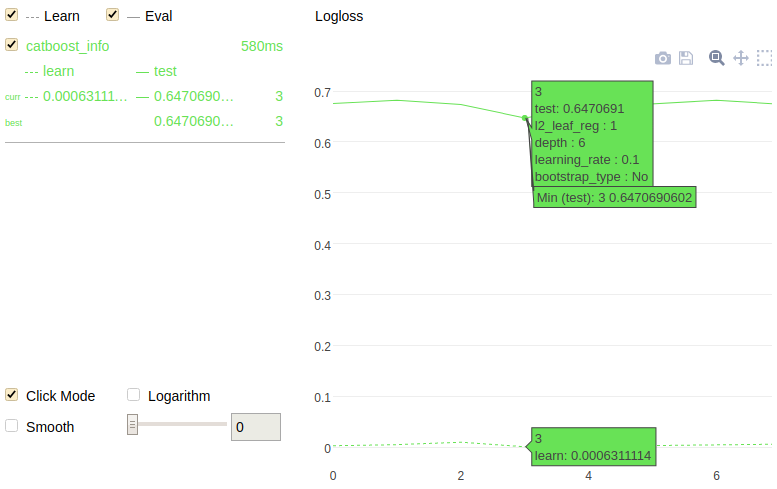Download plot as PNG camera icon
The image size is (777, 489).
[x=663, y=59]
